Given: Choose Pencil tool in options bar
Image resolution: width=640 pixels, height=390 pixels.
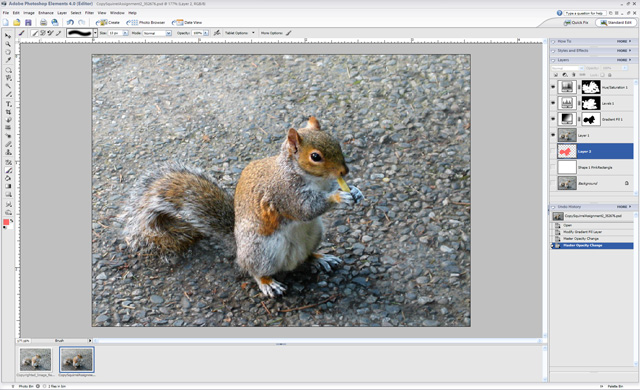Looking at the screenshot, I should pyautogui.click(x=58, y=33).
